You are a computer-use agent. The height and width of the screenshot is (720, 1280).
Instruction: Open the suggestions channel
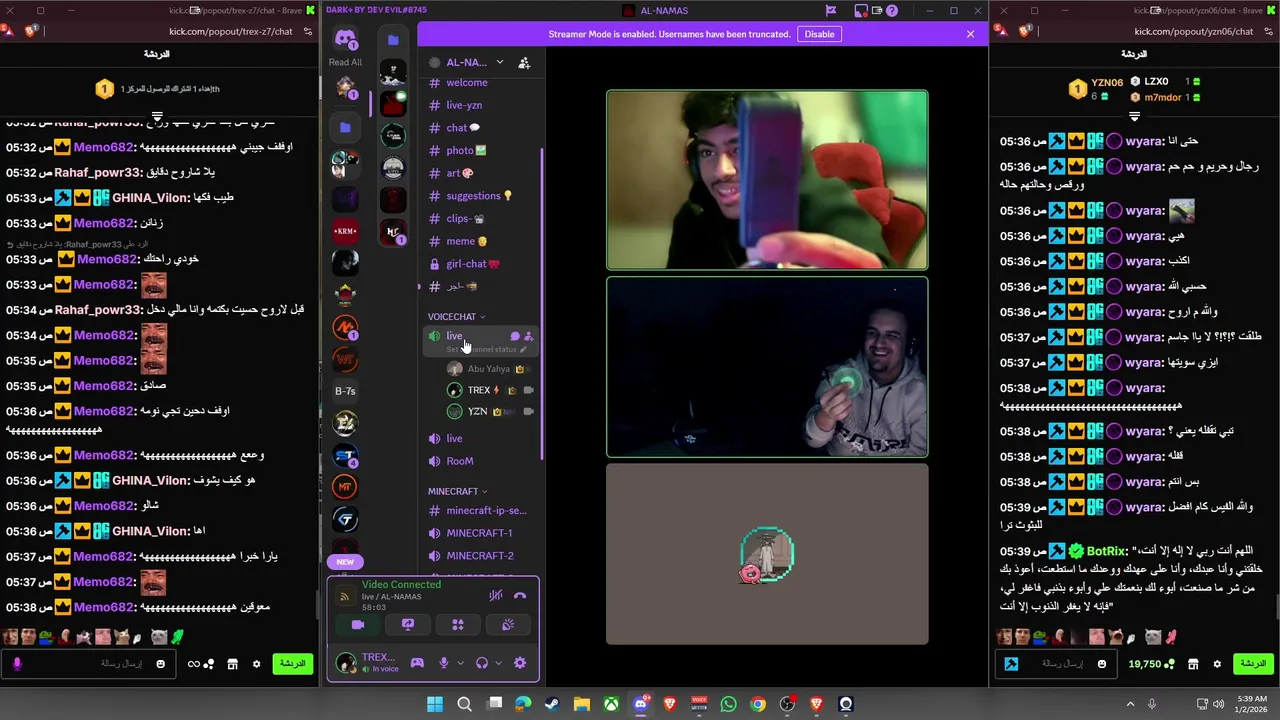(x=480, y=196)
